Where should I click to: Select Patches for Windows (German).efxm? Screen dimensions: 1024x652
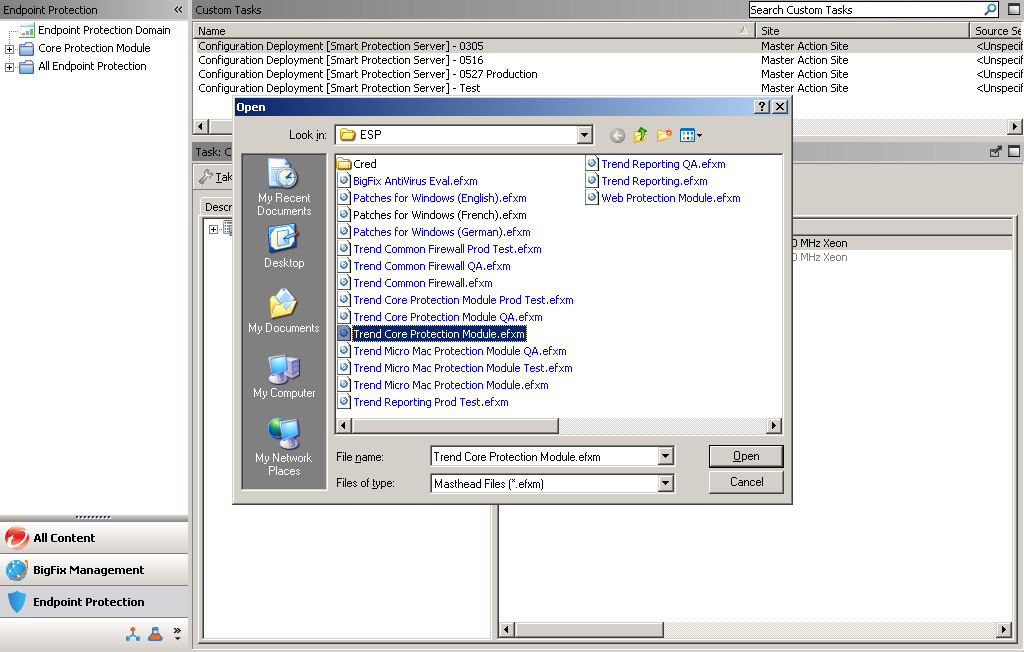(x=434, y=232)
